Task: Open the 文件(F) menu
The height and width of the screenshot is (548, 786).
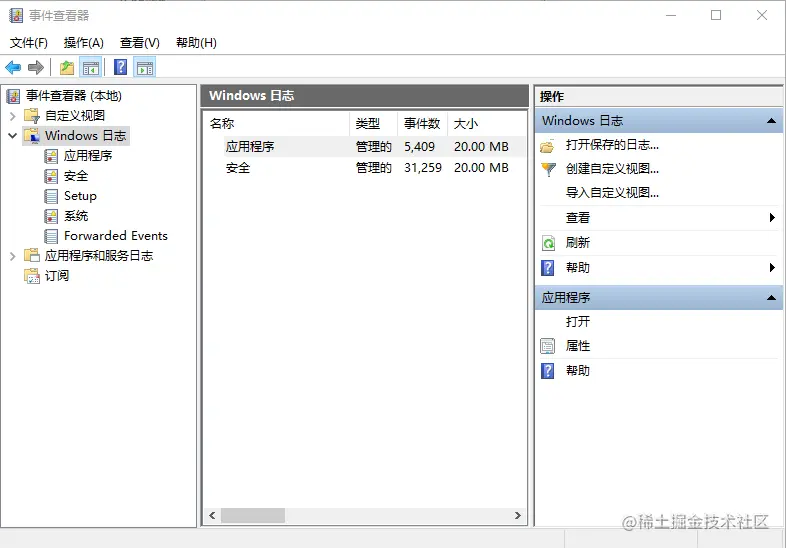Action: 29,43
